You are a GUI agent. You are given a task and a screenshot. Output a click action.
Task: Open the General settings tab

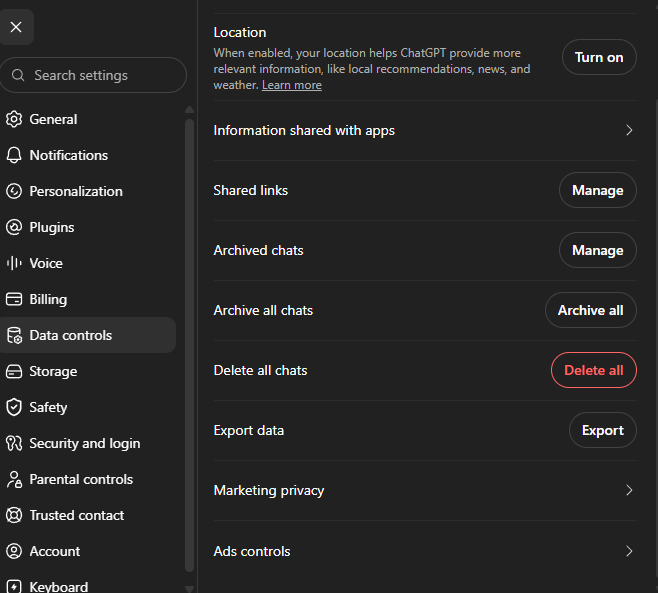coord(53,119)
